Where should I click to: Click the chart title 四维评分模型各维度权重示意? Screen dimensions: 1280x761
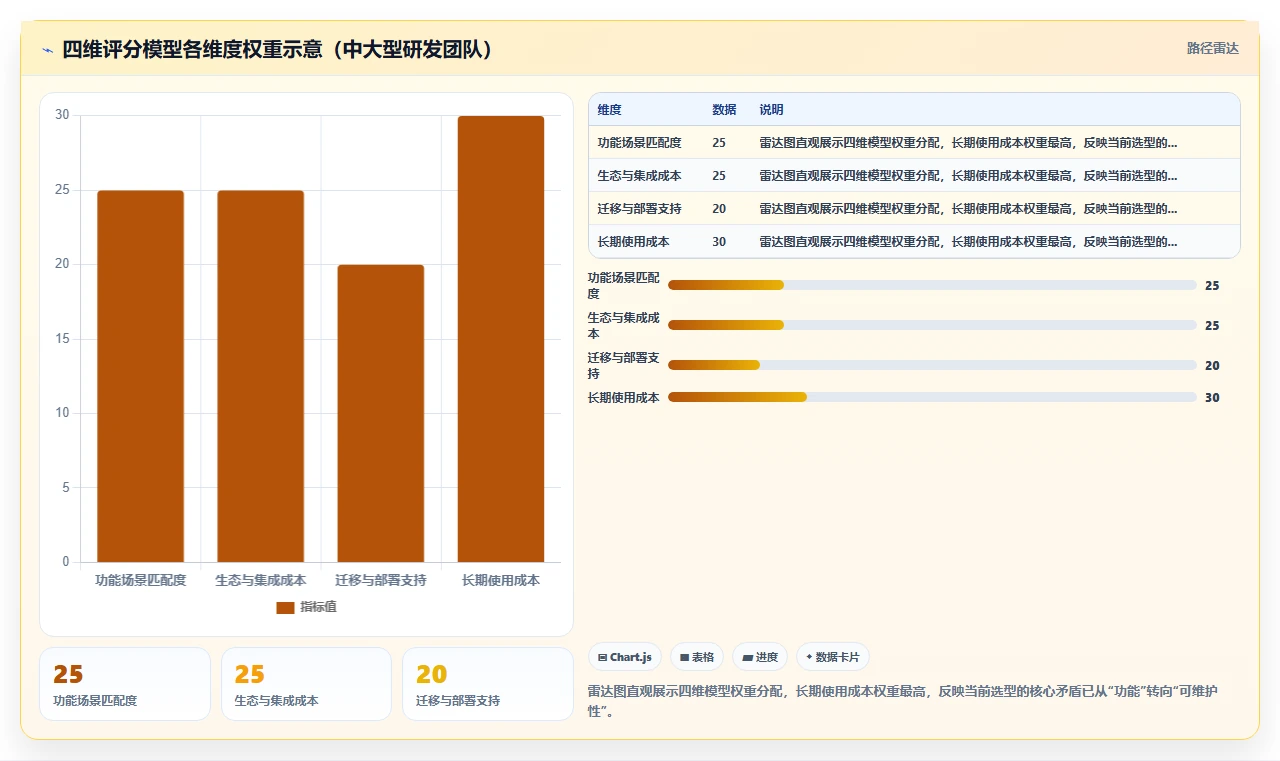tap(278, 50)
